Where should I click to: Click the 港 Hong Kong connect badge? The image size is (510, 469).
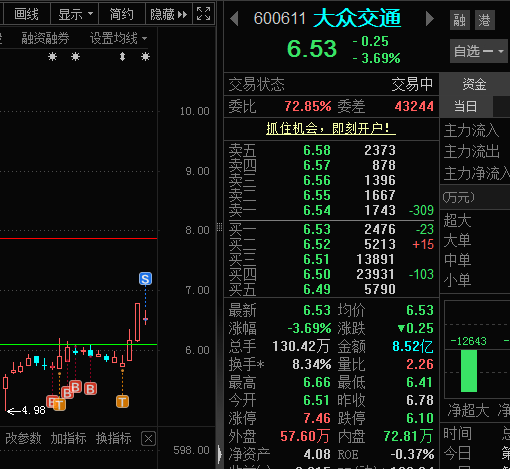tap(485, 20)
